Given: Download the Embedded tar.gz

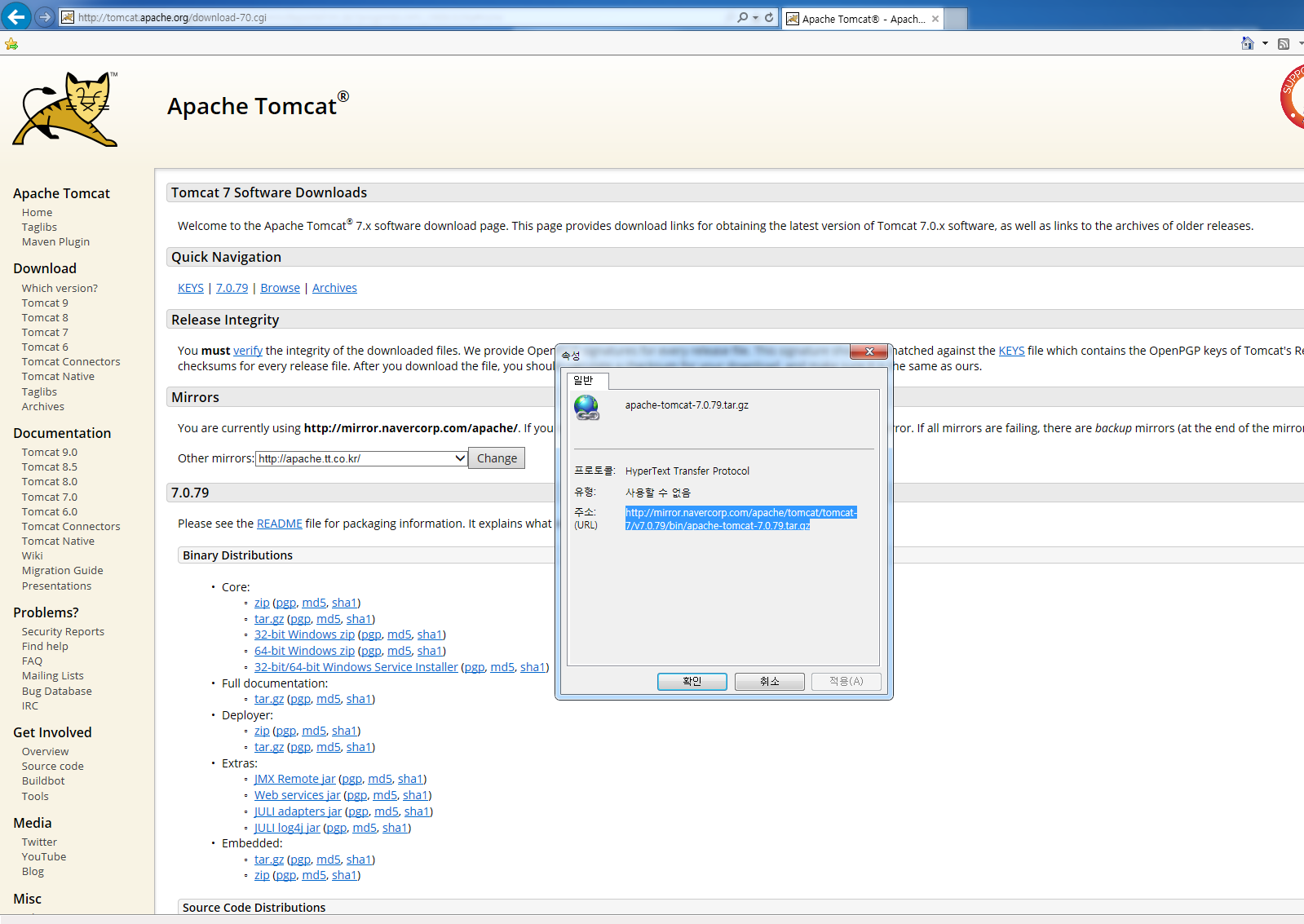Looking at the screenshot, I should 269,860.
